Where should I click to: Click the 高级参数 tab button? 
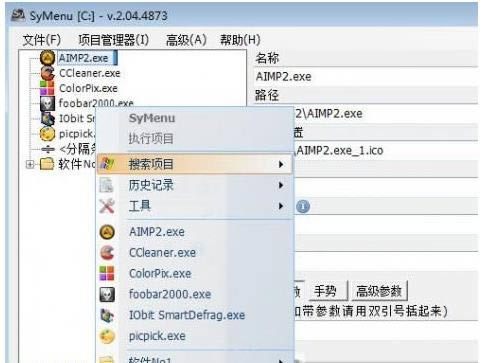pos(379,291)
